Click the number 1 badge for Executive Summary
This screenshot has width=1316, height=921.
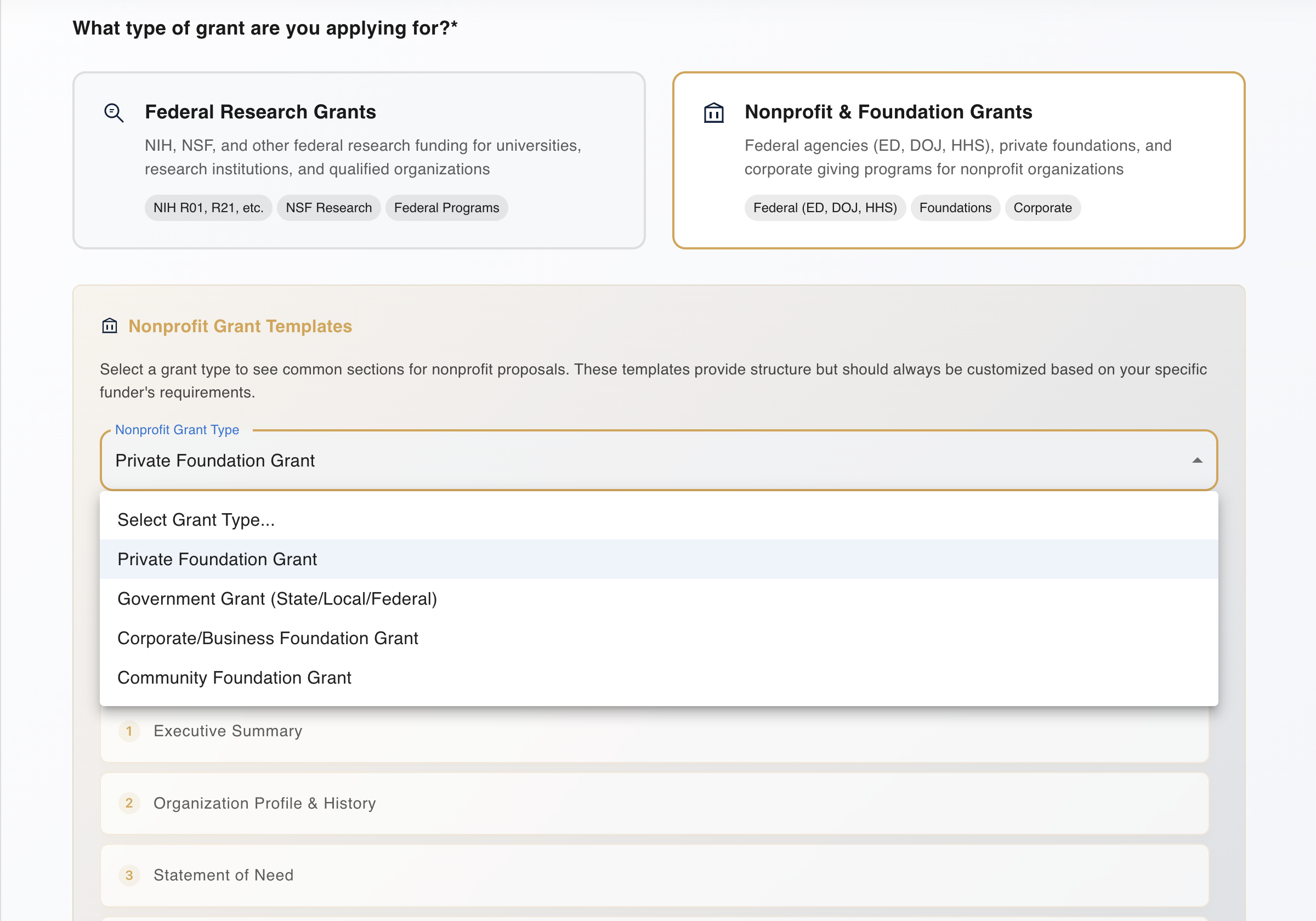click(129, 731)
